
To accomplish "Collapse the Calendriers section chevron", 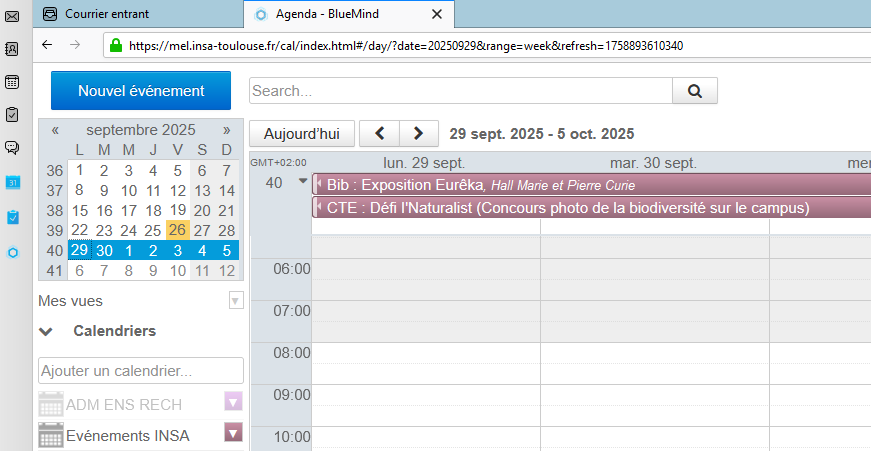I will tap(46, 331).
